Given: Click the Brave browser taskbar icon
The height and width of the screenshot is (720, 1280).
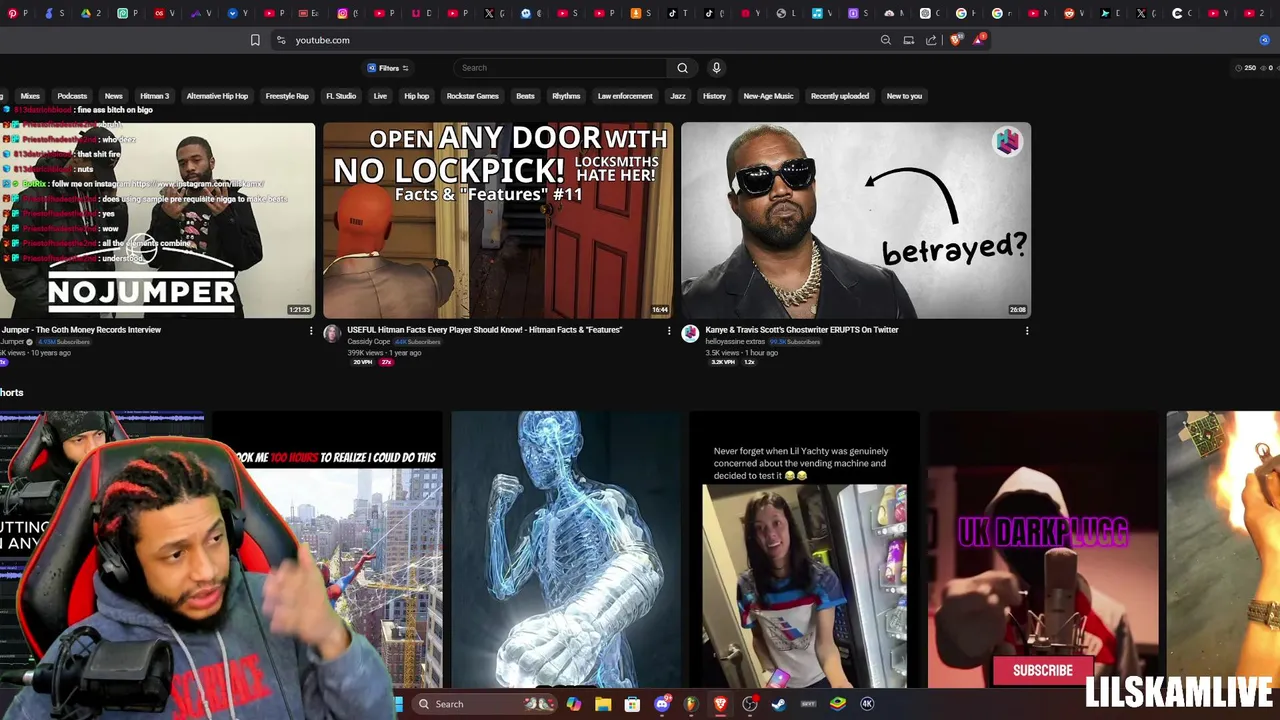Looking at the screenshot, I should [x=720, y=704].
